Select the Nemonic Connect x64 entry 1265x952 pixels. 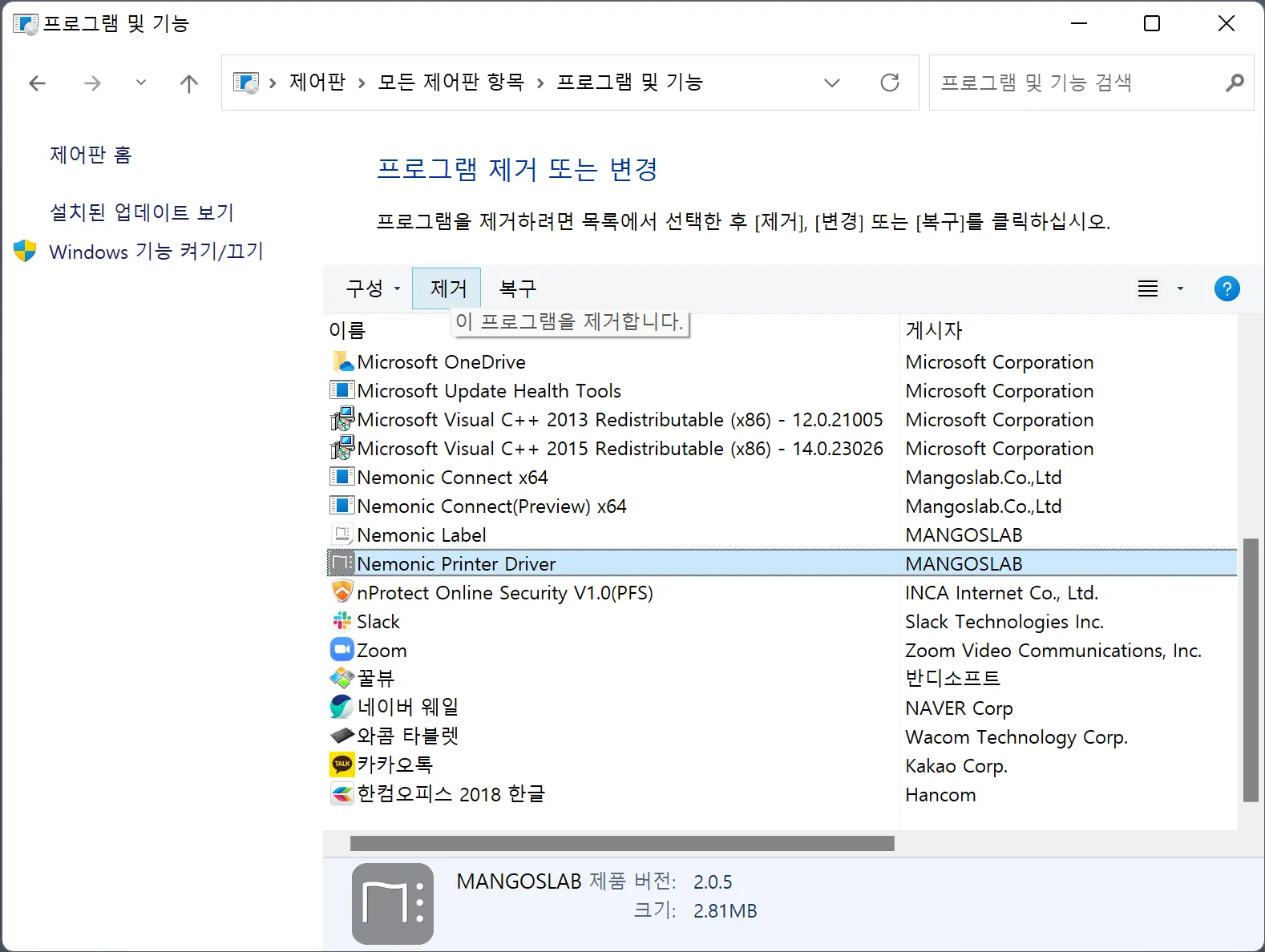[x=452, y=478]
